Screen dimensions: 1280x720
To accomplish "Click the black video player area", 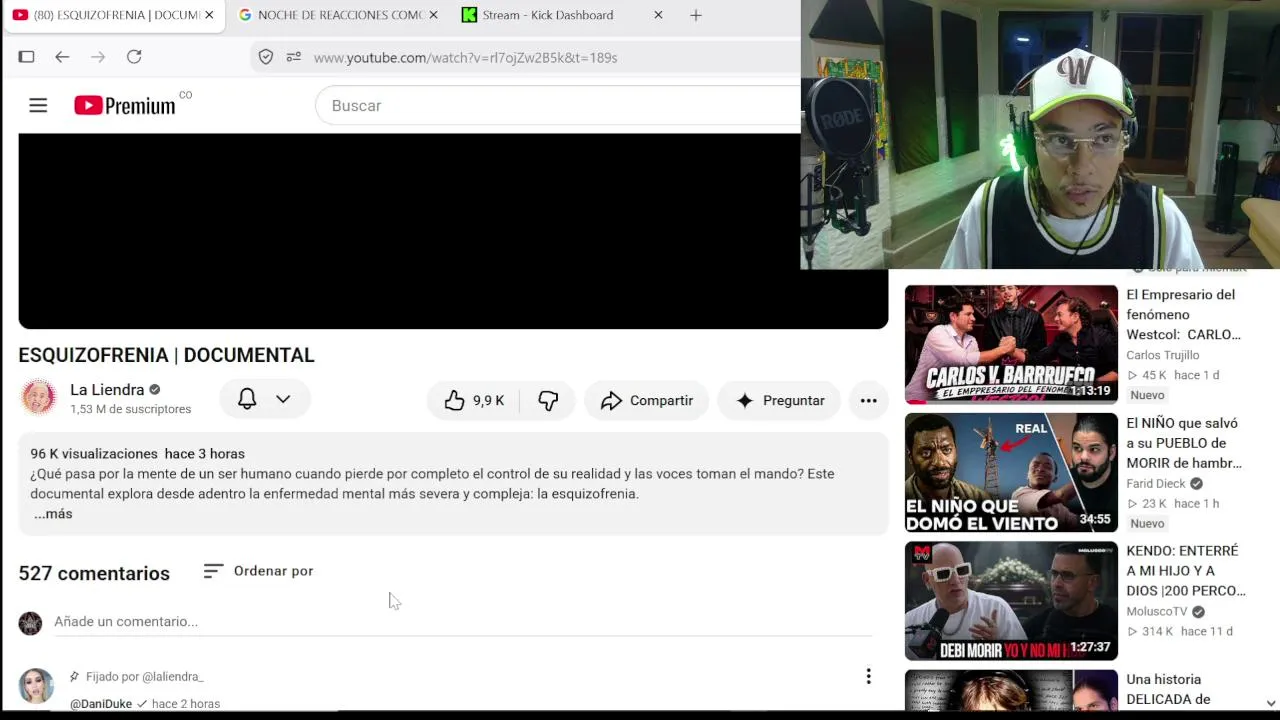I will tap(453, 231).
